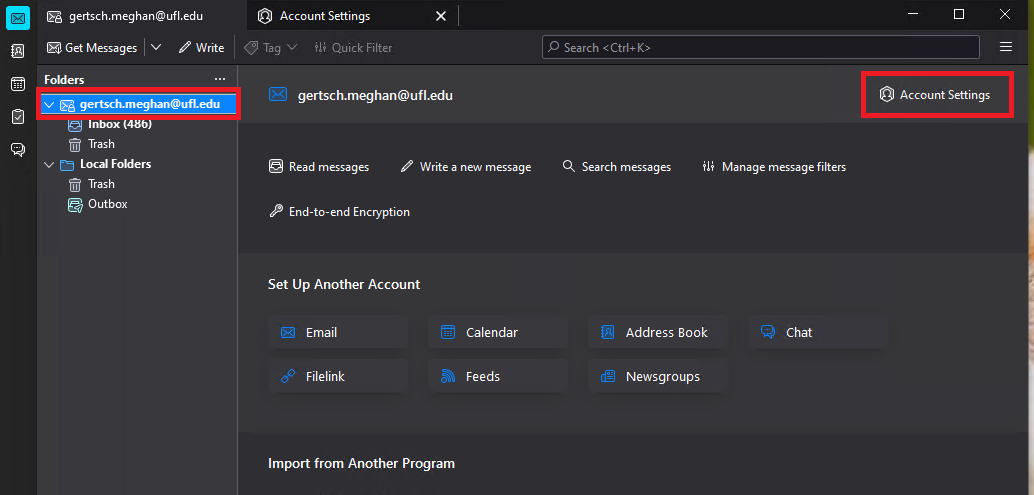1034x495 pixels.
Task: Click the Newsgroups icon
Action: click(607, 376)
